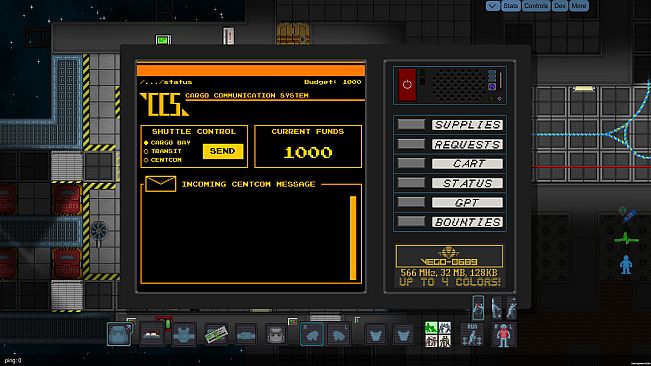Select the belt slot in the hotbar
The height and width of the screenshot is (366, 651).
pos(246,334)
